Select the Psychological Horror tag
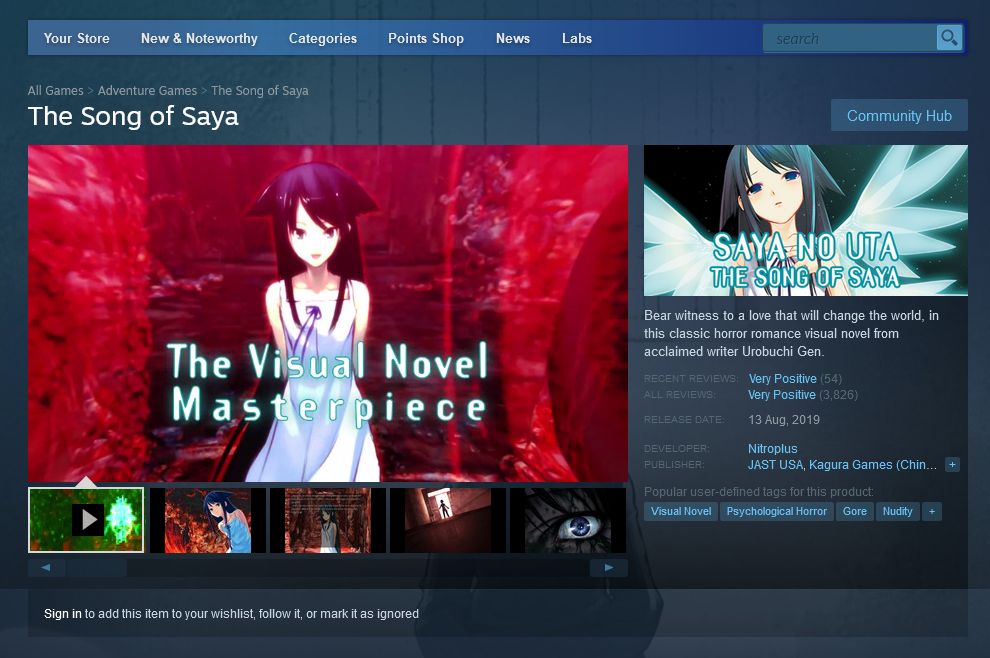 tap(777, 511)
